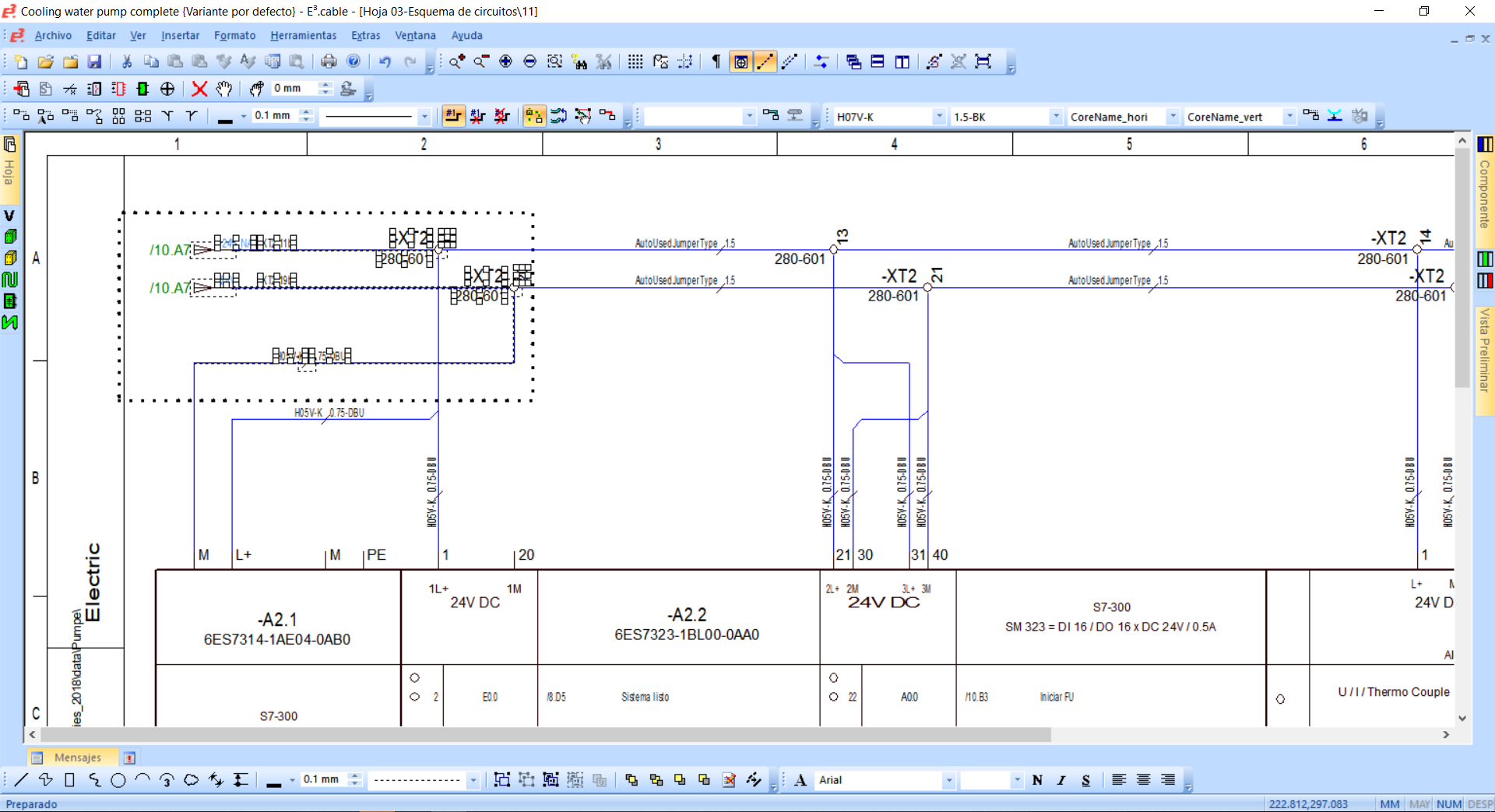Screen dimensions: 1495x812
Task: Show formatting marks with the pilcrow icon
Action: (716, 62)
